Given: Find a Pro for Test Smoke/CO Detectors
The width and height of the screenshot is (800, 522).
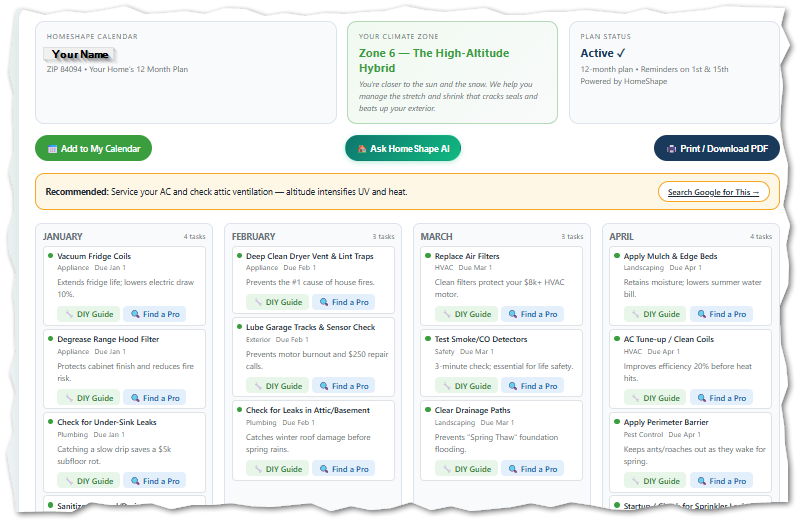Looking at the screenshot, I should click(532, 386).
